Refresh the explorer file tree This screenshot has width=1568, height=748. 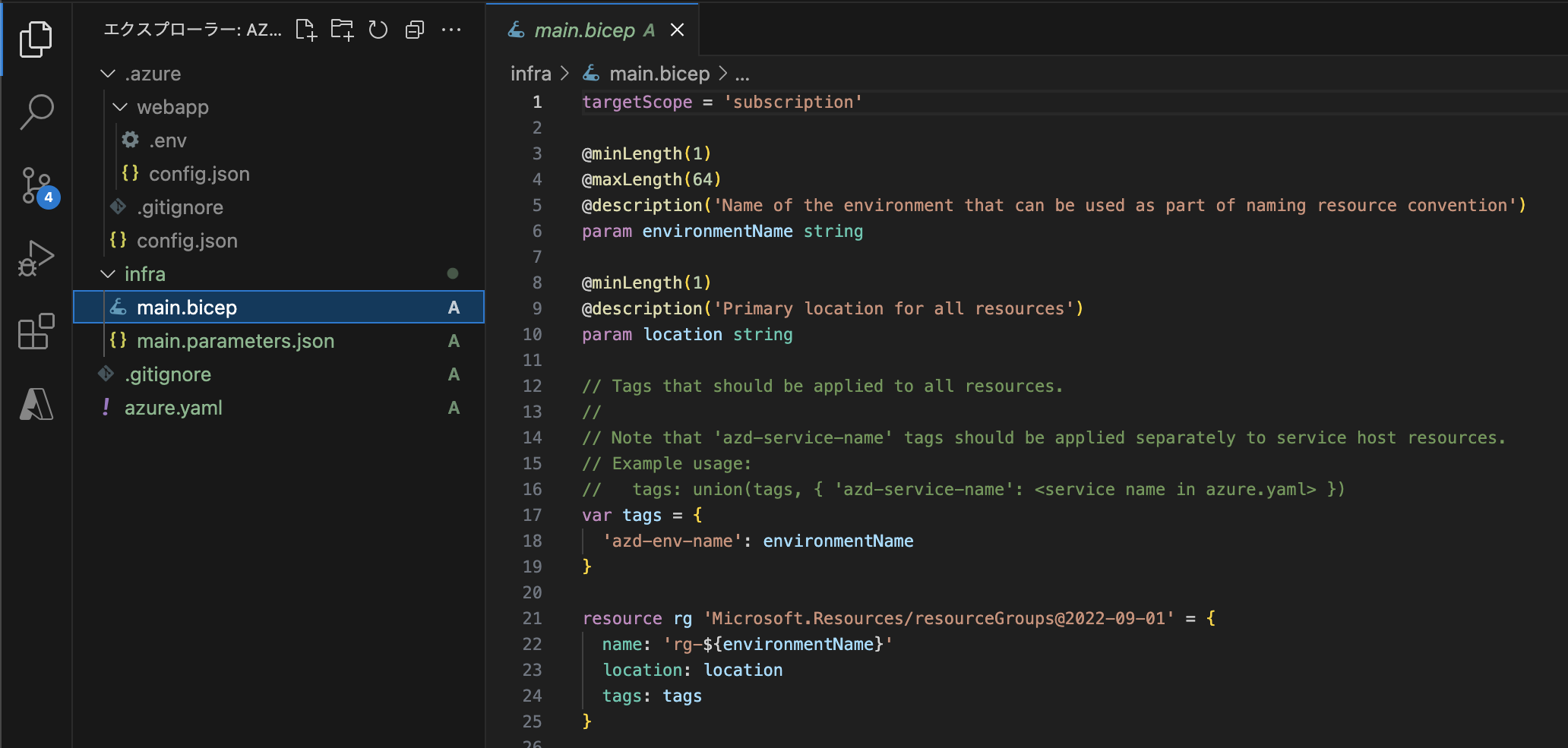(x=378, y=30)
